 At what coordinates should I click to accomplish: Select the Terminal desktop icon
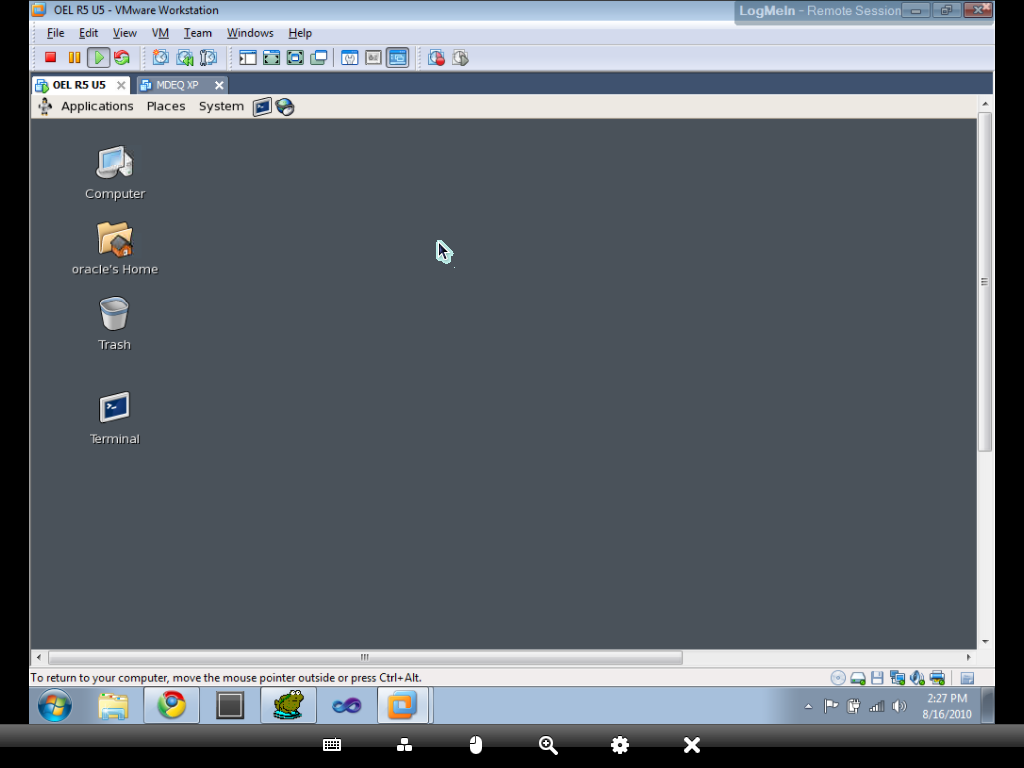click(x=114, y=418)
